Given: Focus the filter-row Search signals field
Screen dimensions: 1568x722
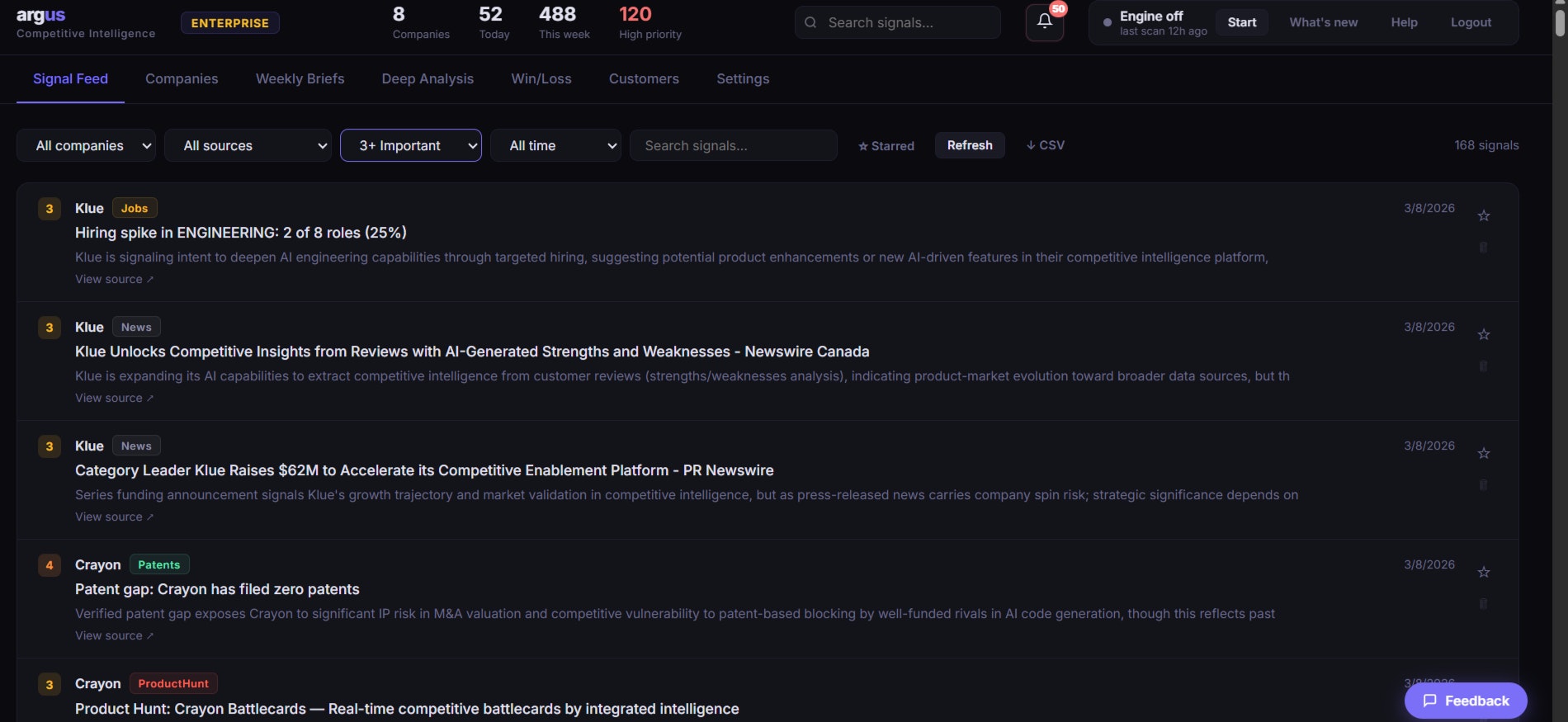Looking at the screenshot, I should point(733,145).
